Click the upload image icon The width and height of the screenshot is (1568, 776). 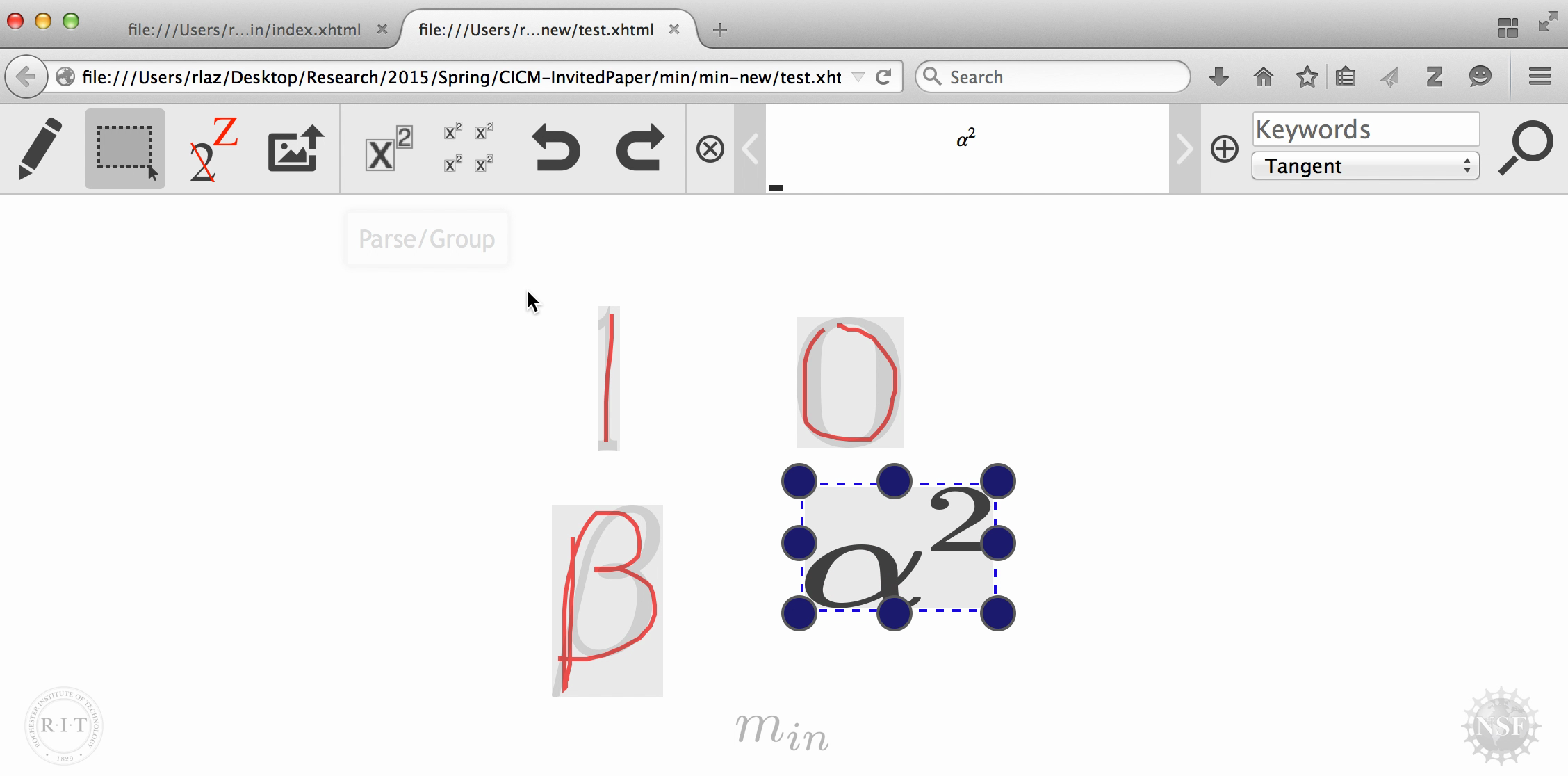pos(297,149)
